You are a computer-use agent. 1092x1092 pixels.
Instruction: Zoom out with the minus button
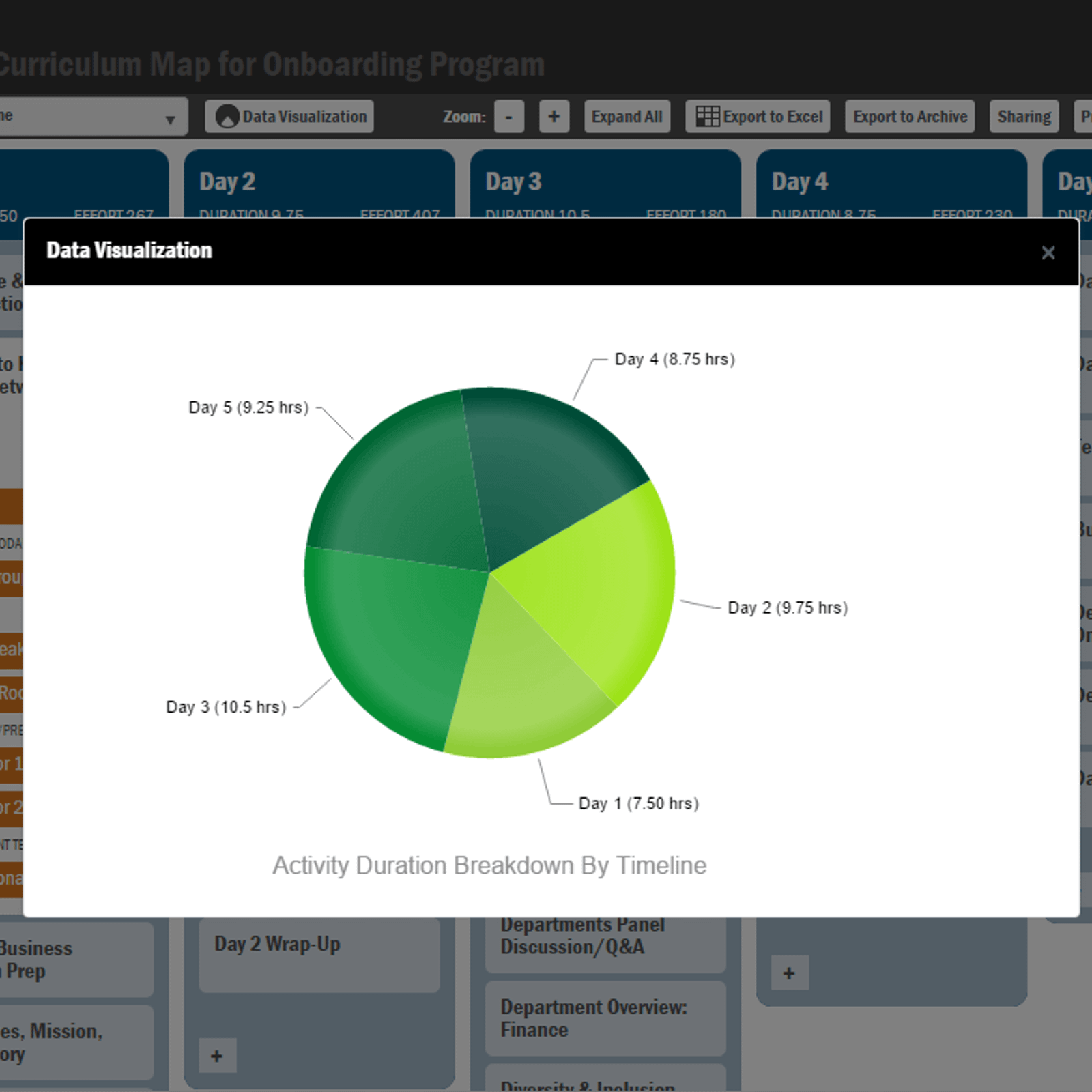509,117
